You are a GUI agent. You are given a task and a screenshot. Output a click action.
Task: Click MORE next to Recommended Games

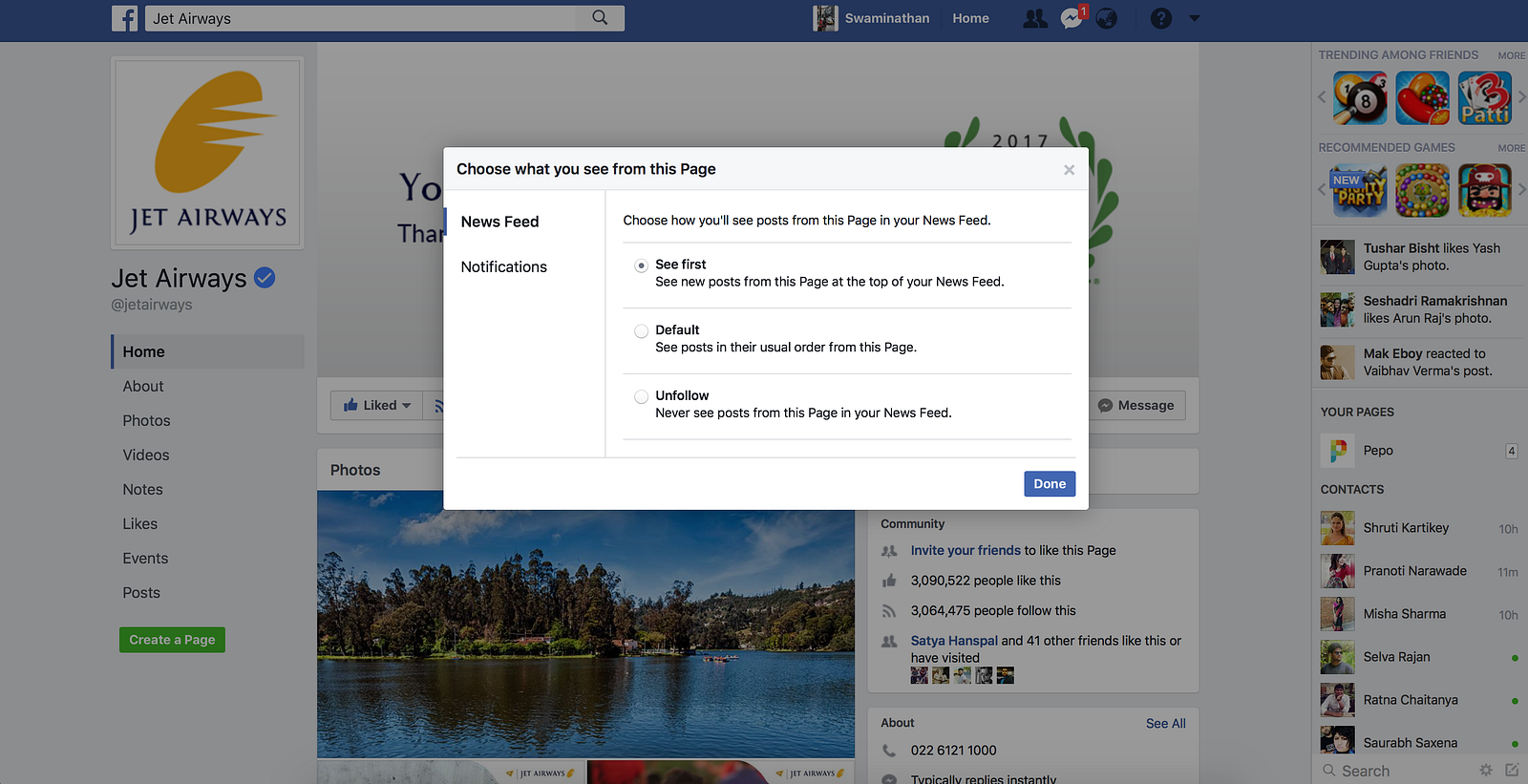pyautogui.click(x=1512, y=148)
